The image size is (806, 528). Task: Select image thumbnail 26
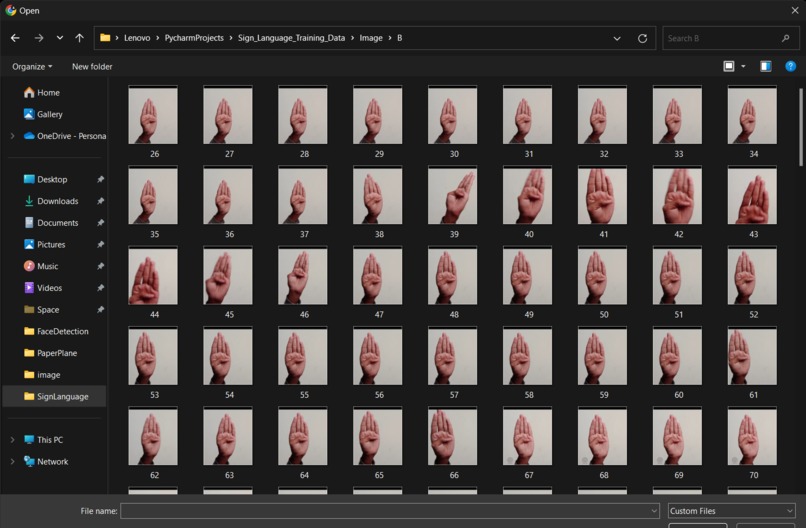tap(153, 115)
